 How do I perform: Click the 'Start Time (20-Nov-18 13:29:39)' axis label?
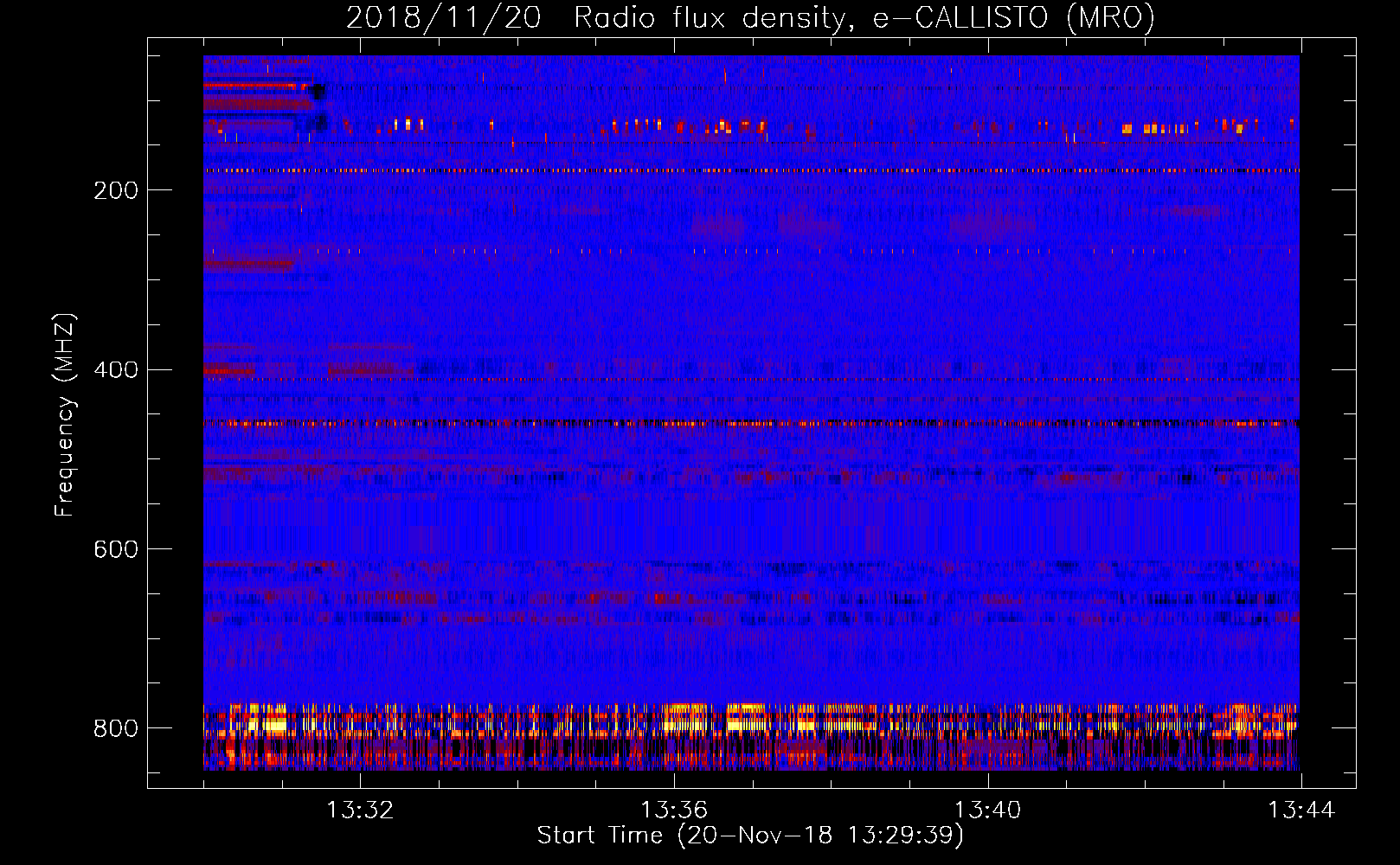tap(750, 836)
